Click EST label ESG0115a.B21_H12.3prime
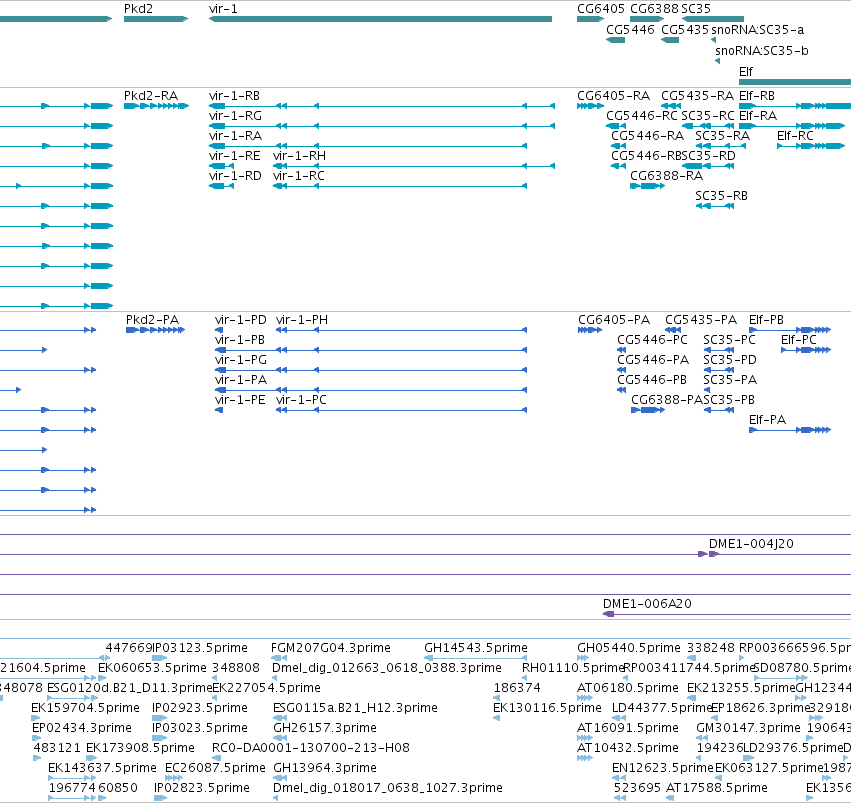Screen dimensions: 851x803 point(355,708)
